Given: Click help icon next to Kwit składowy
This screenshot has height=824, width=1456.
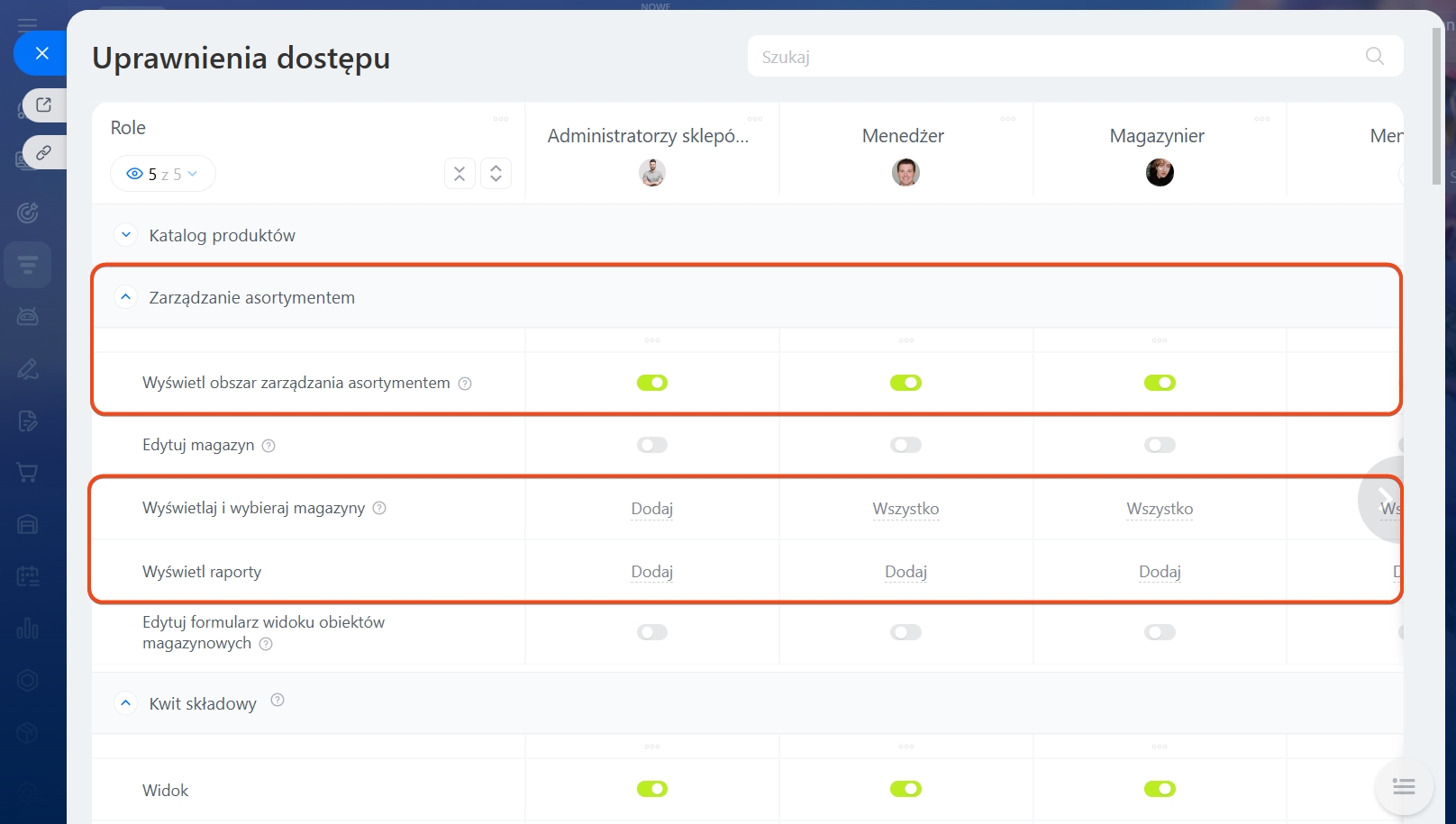Looking at the screenshot, I should [x=278, y=701].
